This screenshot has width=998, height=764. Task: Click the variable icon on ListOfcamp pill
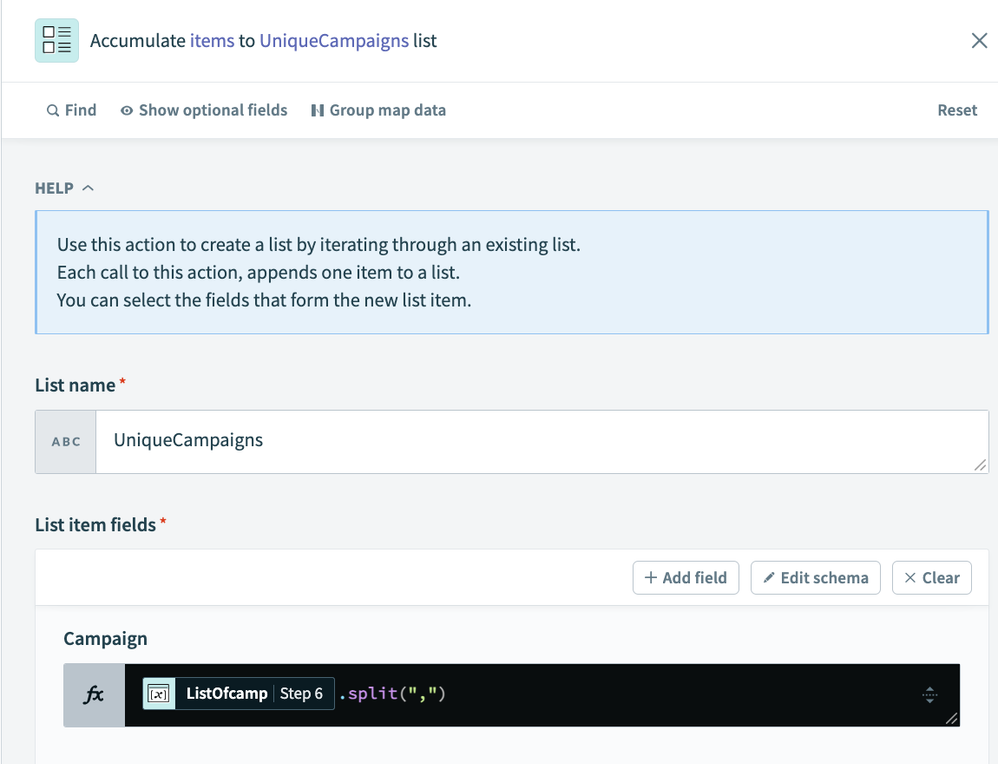[x=158, y=694]
